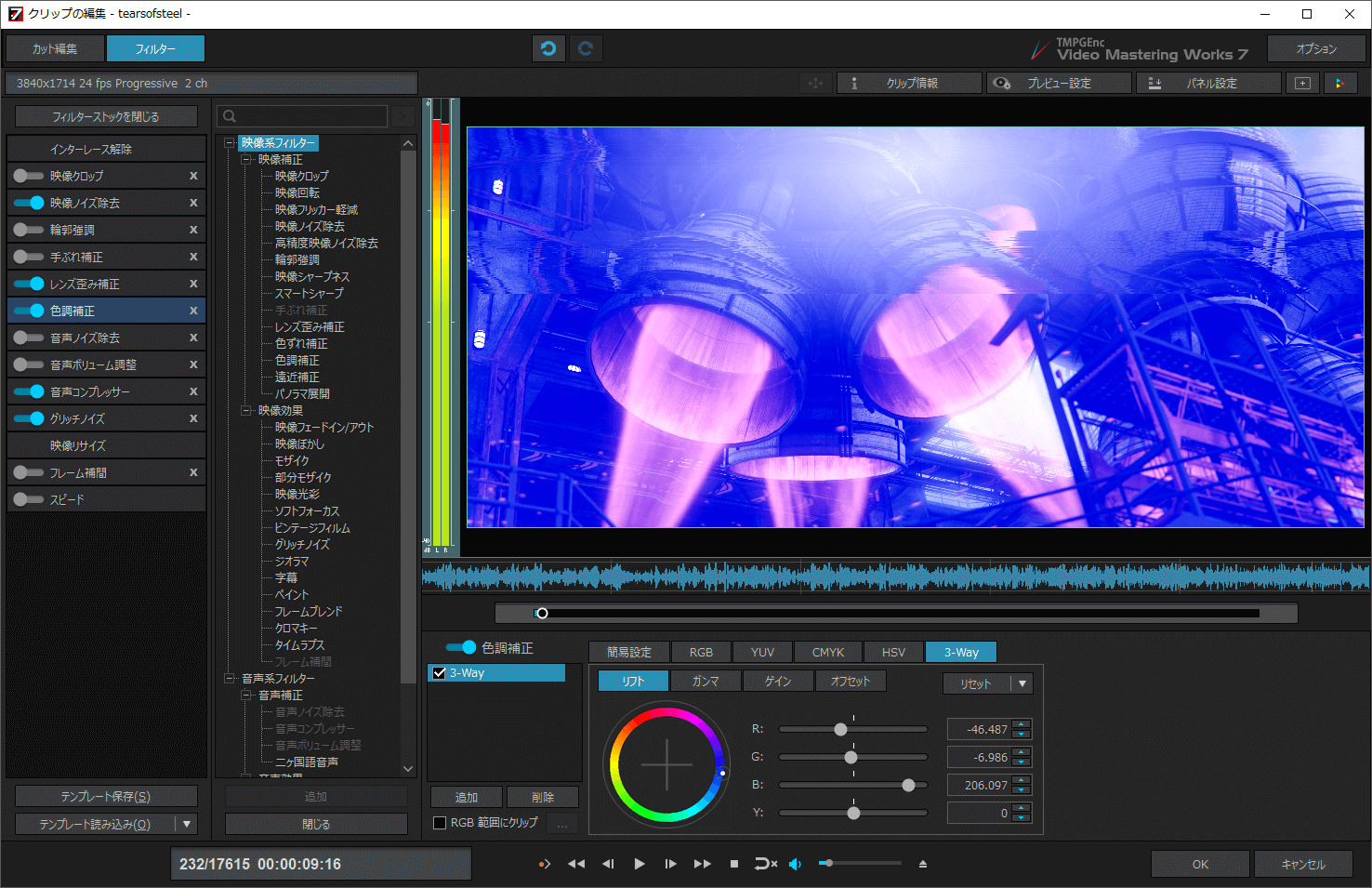
Task: Adjust the B channel slider in 3-Way panel
Action: click(908, 784)
